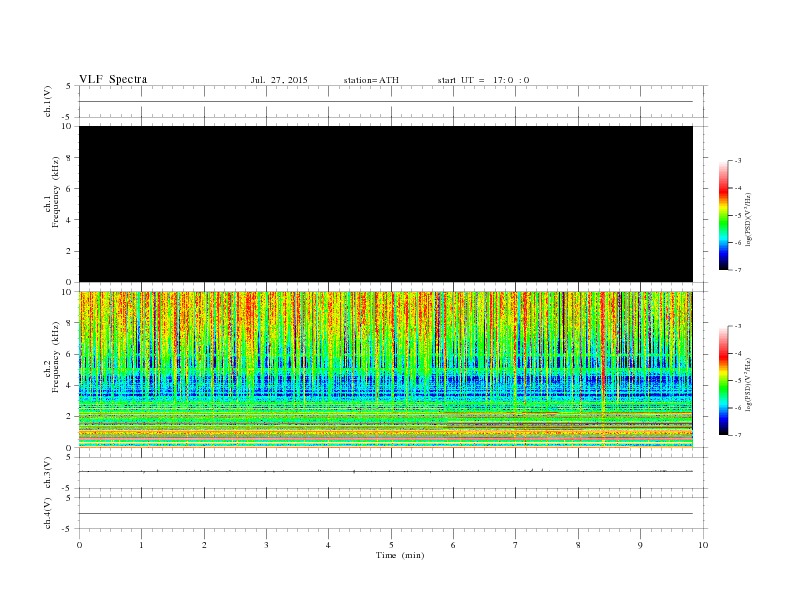The height and width of the screenshot is (612, 792).
Task: Click tick label "5" on the time axis
Action: point(391,545)
